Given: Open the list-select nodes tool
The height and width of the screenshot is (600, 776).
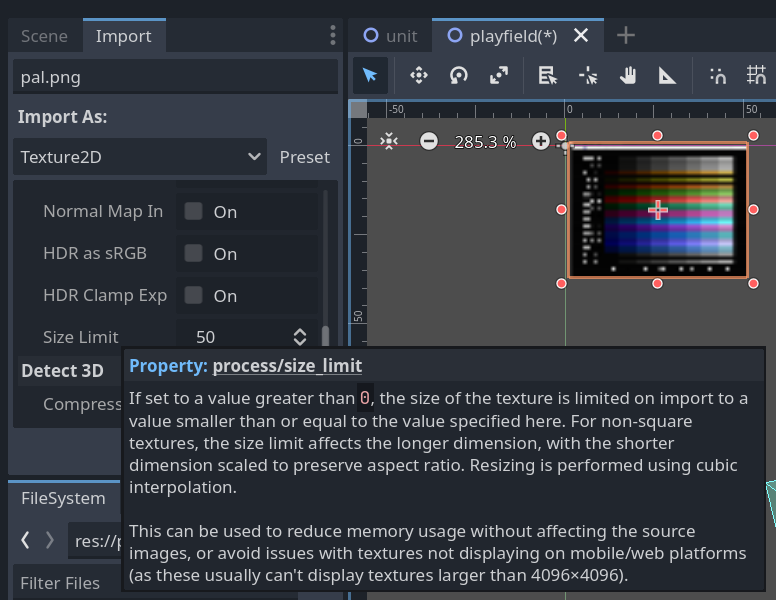Looking at the screenshot, I should pyautogui.click(x=547, y=76).
